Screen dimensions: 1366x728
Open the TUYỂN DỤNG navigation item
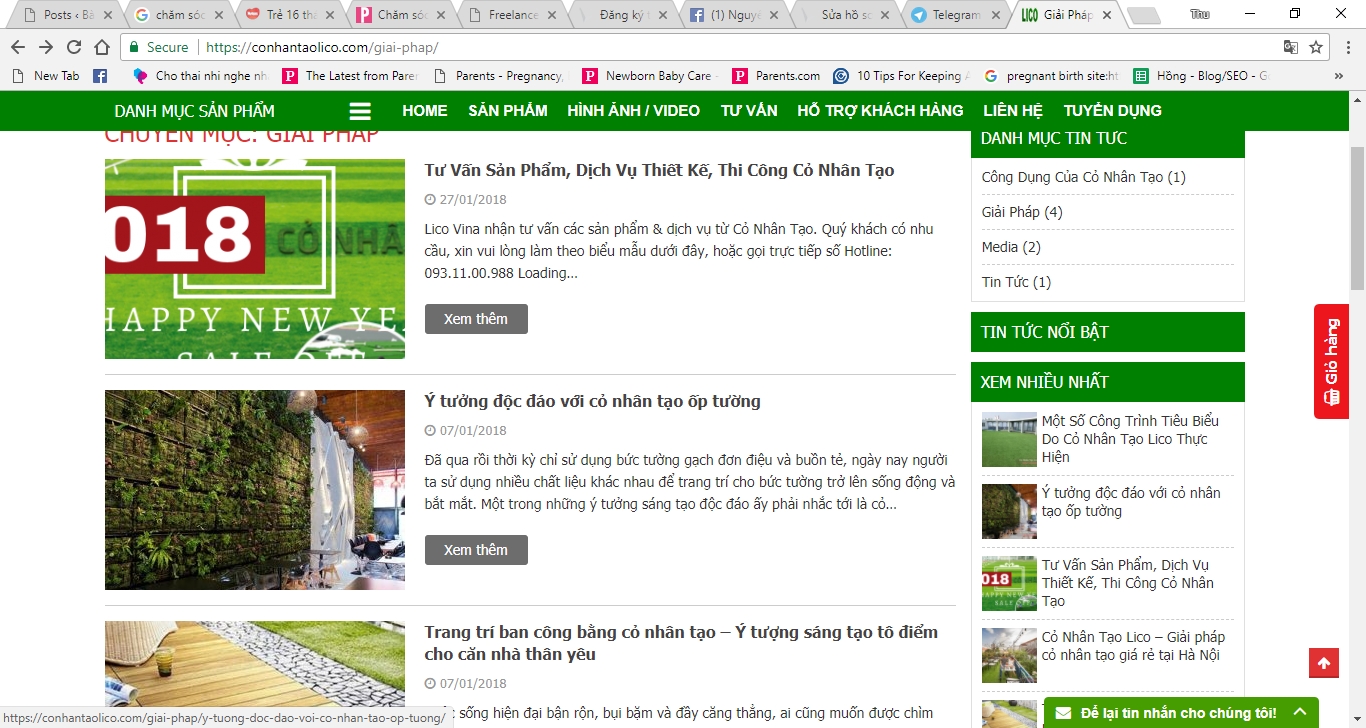pos(1113,111)
